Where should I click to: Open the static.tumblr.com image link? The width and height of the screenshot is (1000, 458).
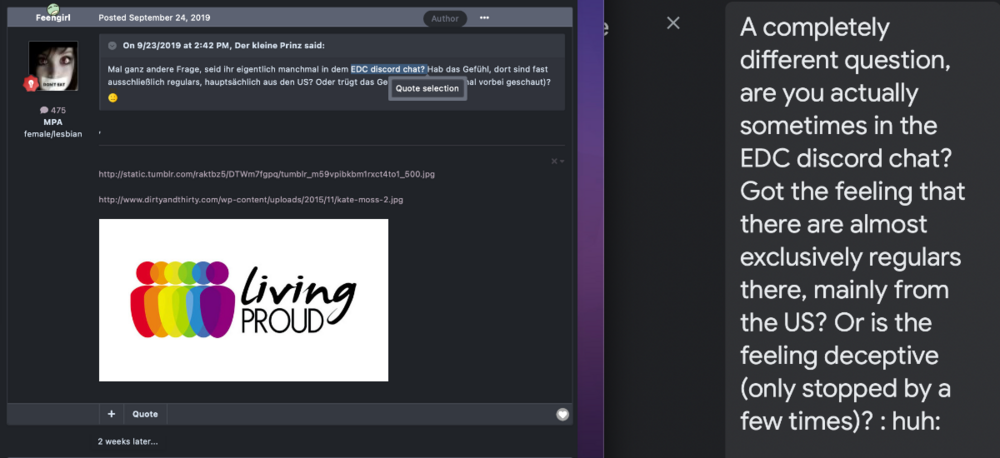(267, 174)
